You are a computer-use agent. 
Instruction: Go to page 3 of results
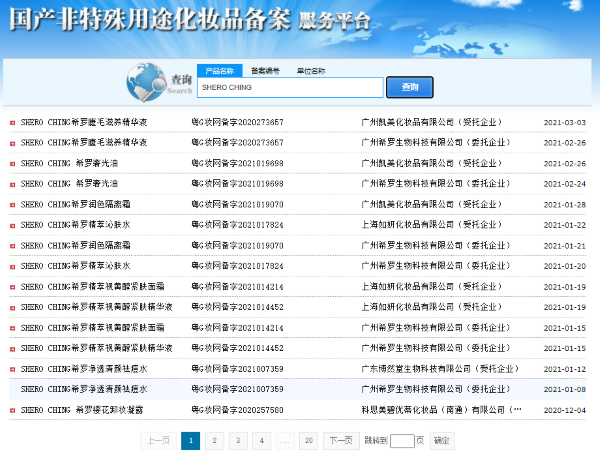237,440
